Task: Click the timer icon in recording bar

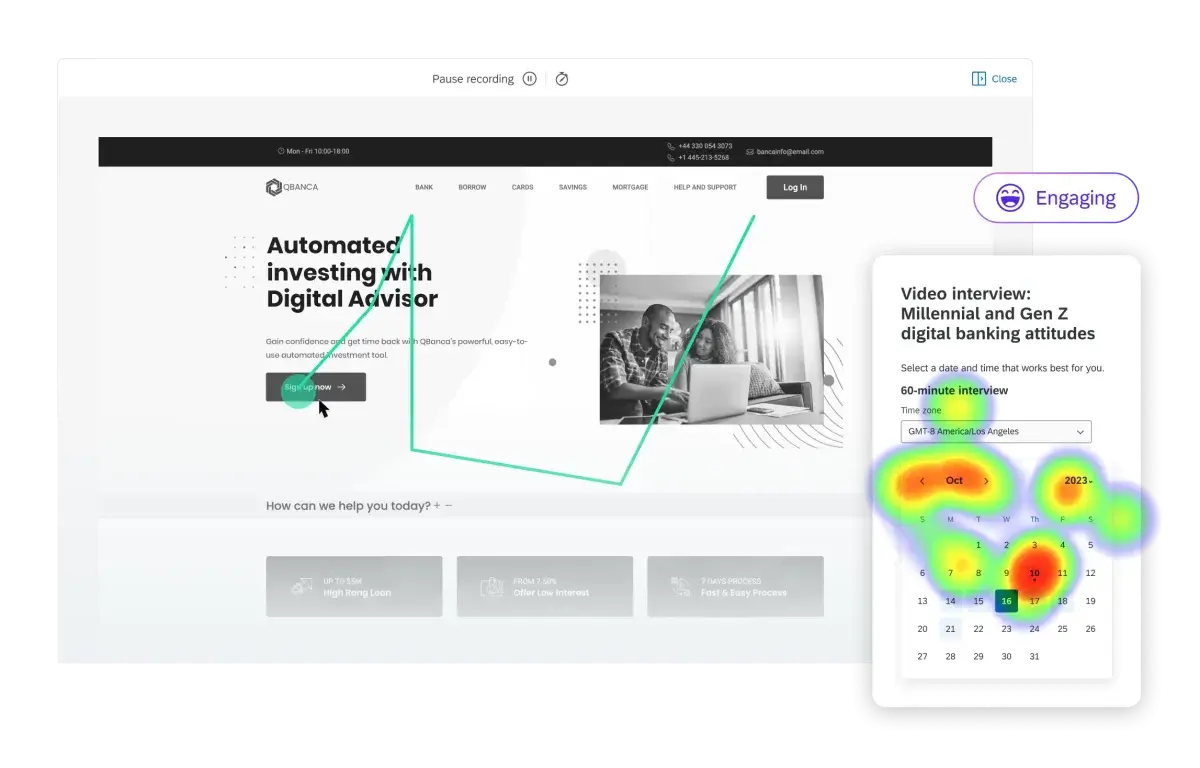Action: [562, 79]
